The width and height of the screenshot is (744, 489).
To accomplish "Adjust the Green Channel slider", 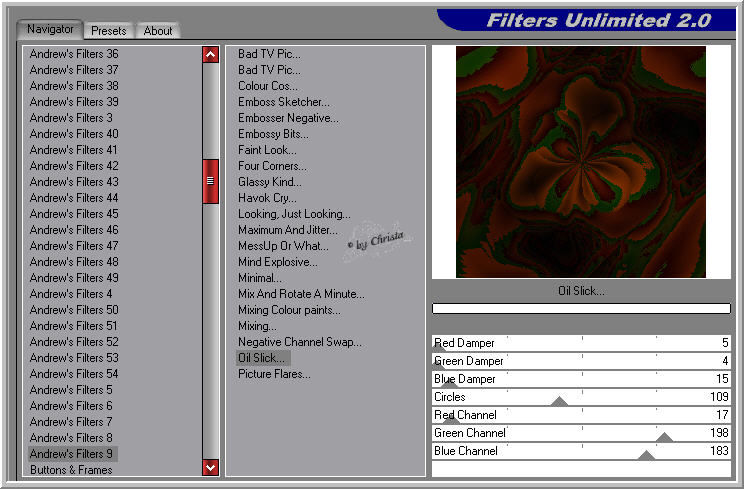I will coord(581,433).
